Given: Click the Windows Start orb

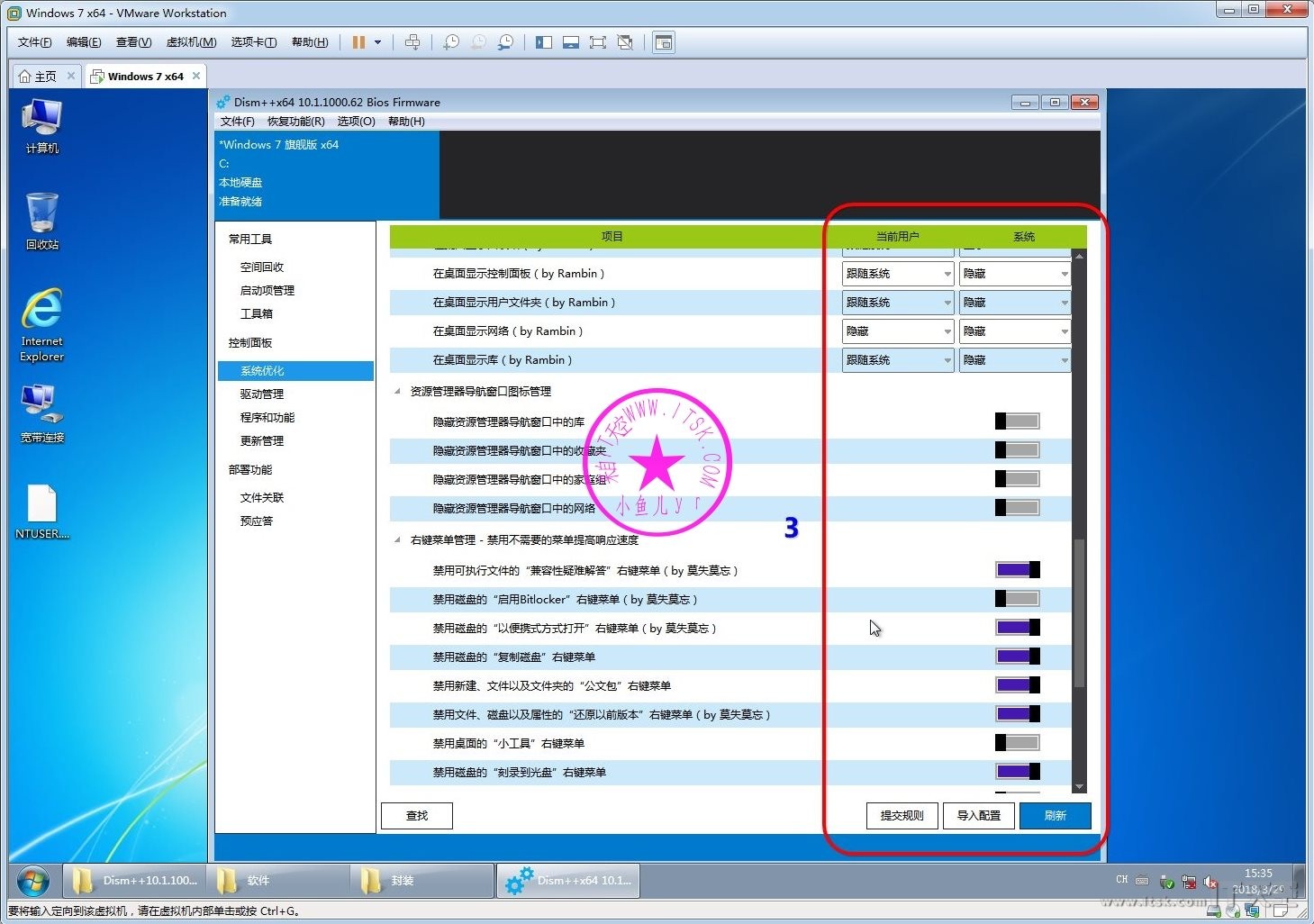Looking at the screenshot, I should pos(33,880).
